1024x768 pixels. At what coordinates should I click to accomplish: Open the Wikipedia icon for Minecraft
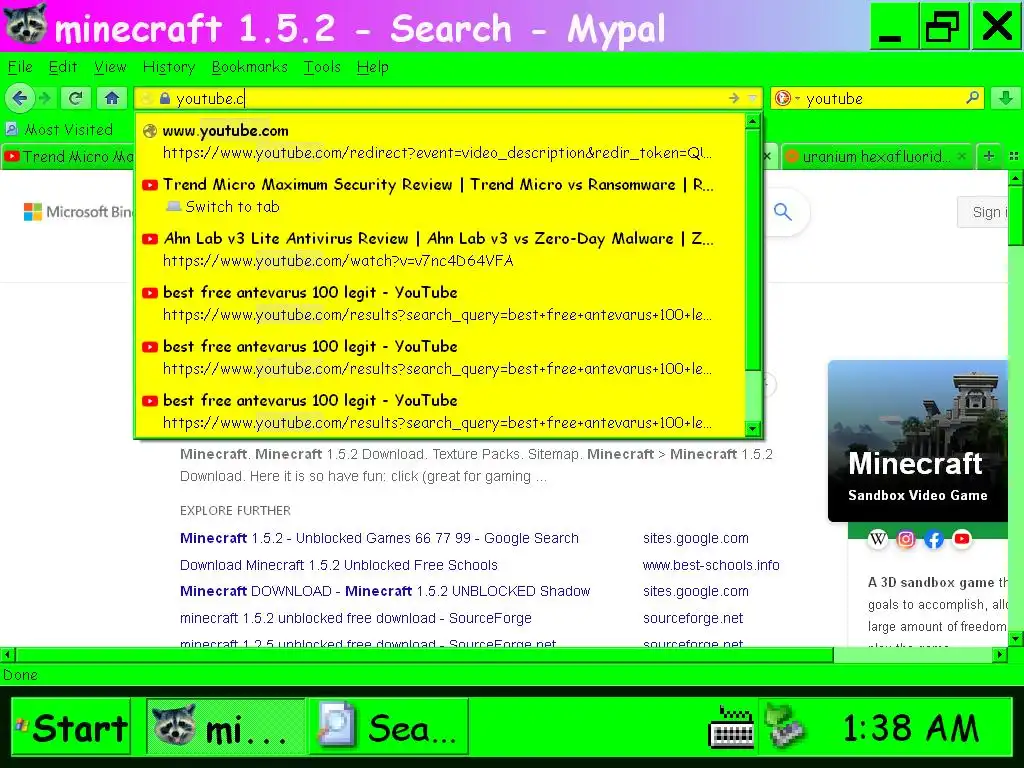pyautogui.click(x=878, y=539)
